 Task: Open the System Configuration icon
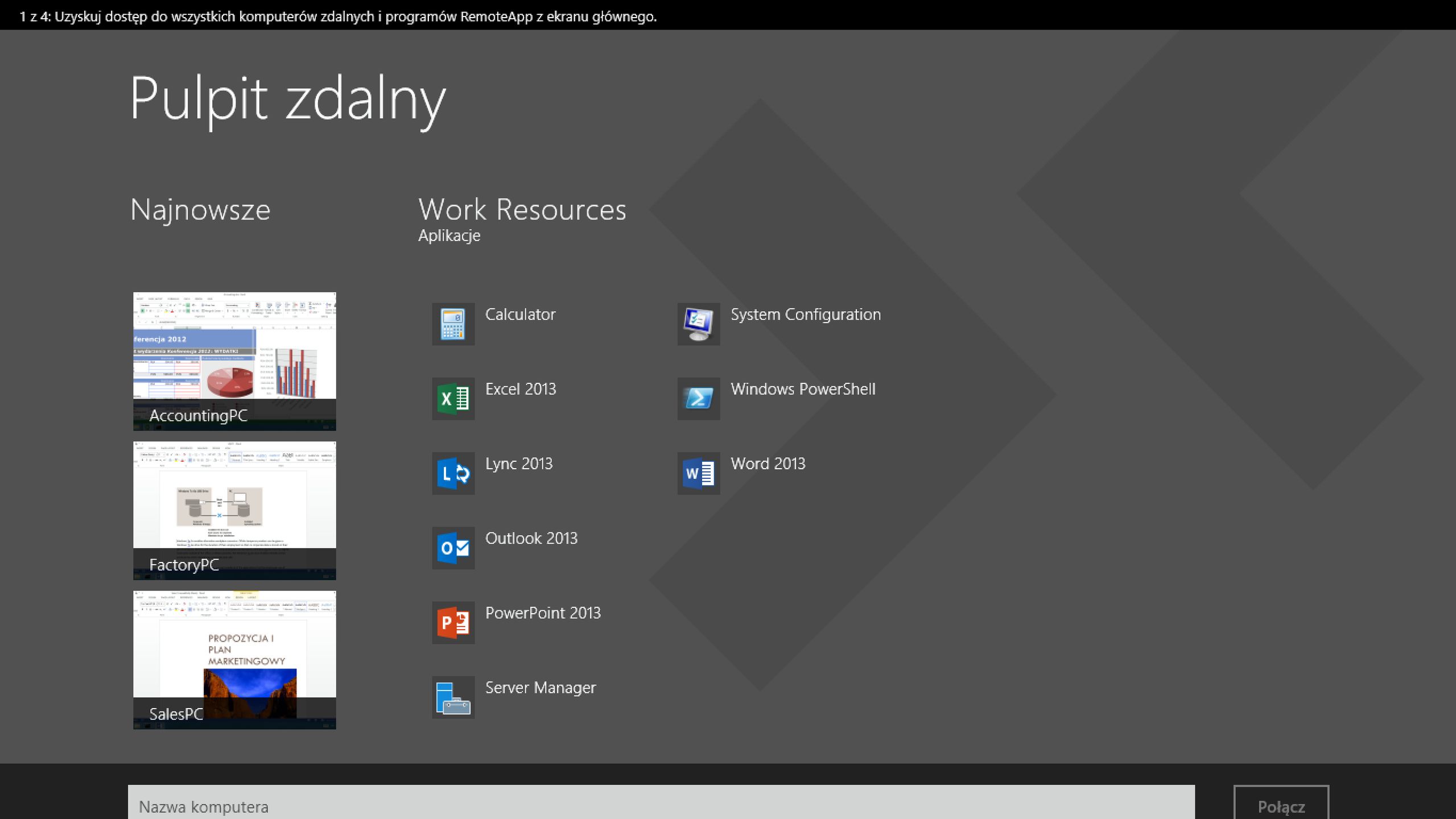pyautogui.click(x=698, y=324)
